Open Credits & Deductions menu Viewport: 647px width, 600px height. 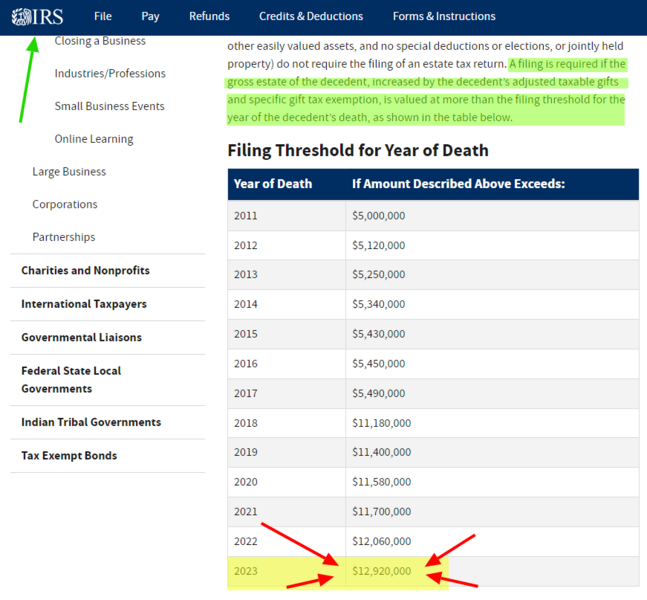point(311,16)
